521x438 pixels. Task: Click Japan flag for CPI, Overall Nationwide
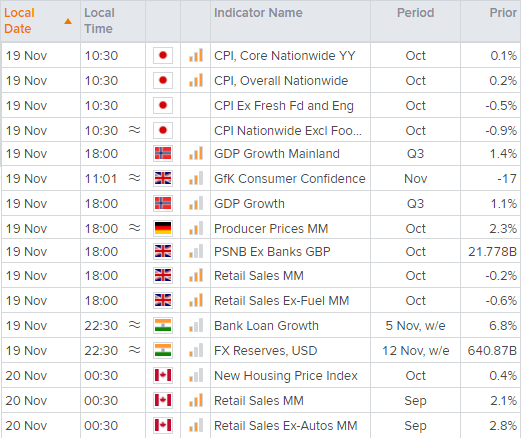coord(163,80)
